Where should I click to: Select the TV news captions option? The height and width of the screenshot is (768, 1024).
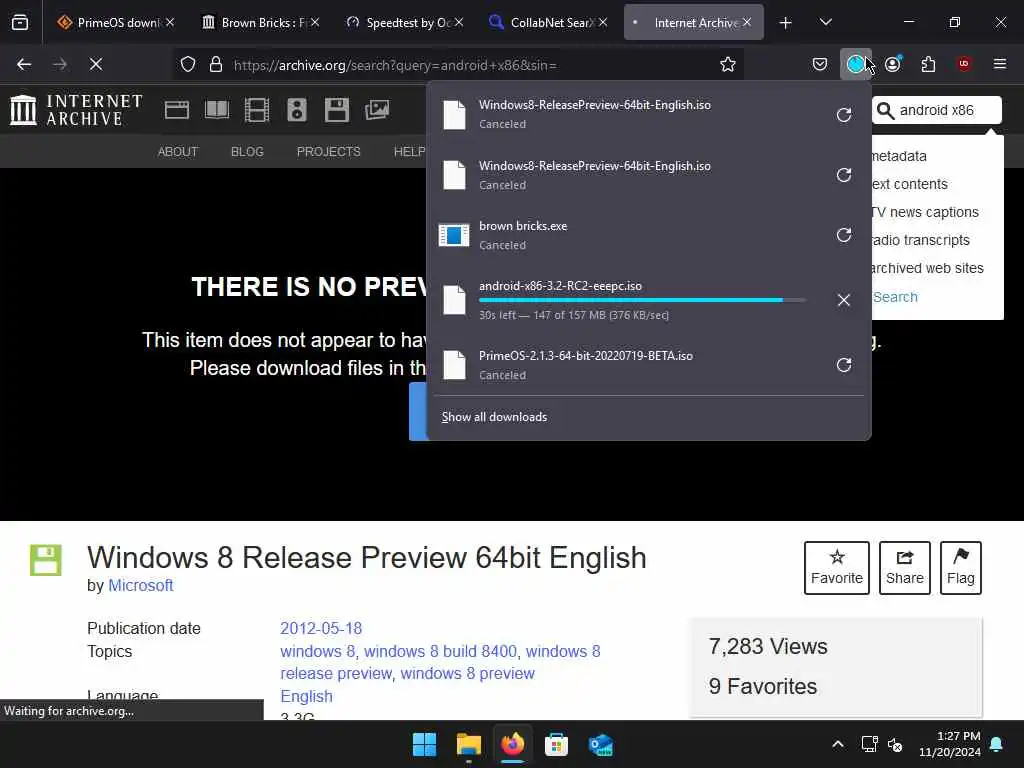tap(925, 212)
